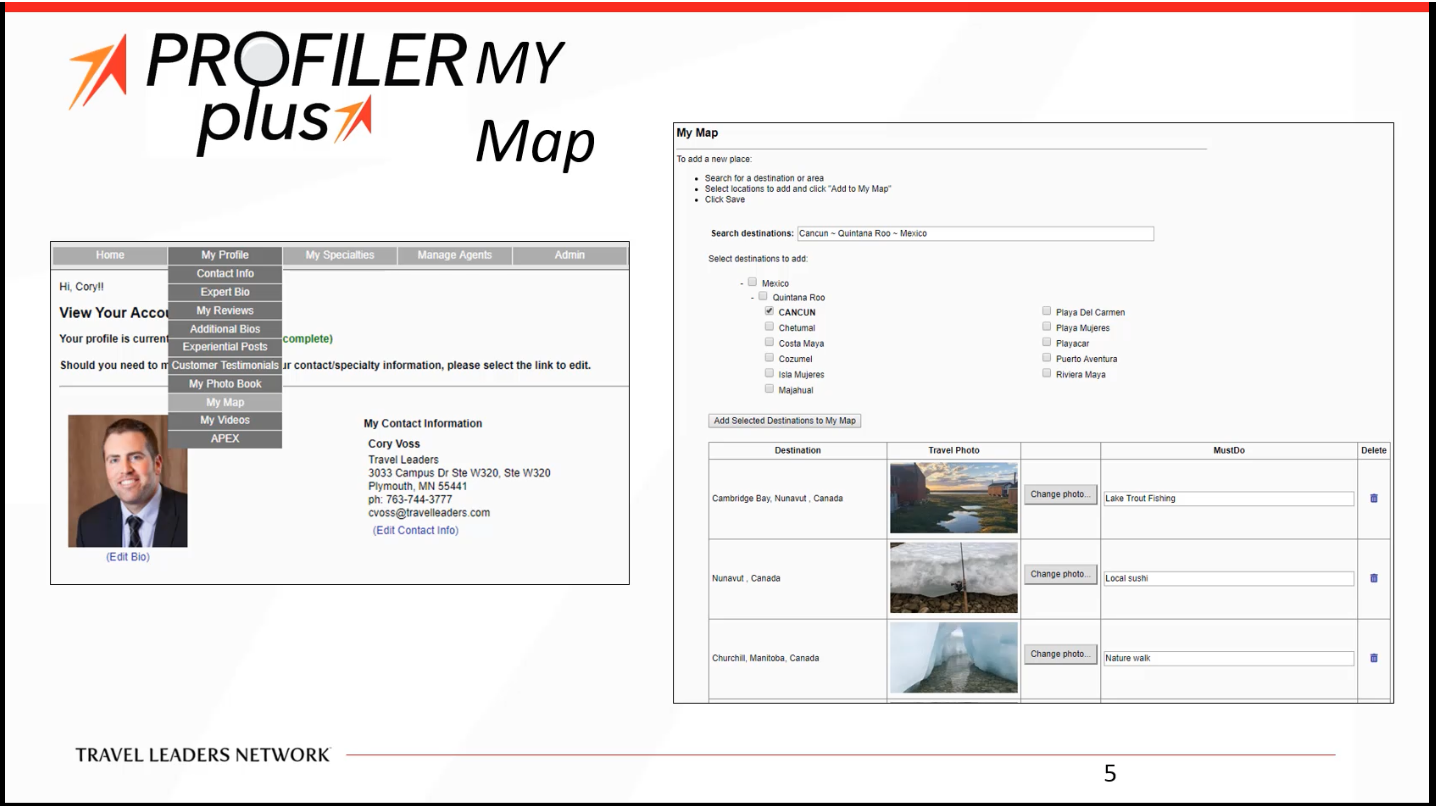
Task: Open the Admin menu
Action: click(x=570, y=255)
